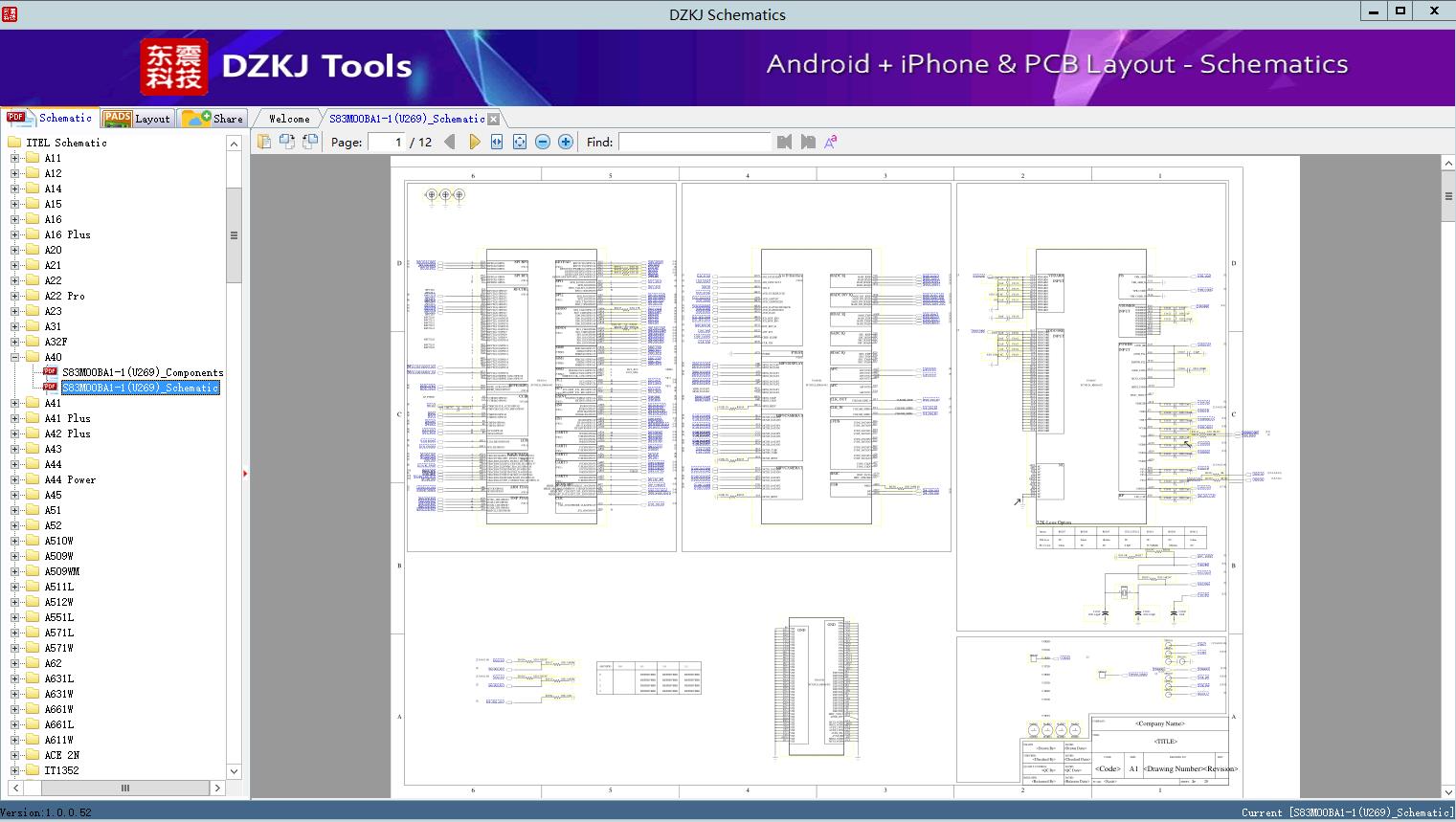
Task: Open S83MOOBA1-1(U269)_Components file
Action: coord(143,372)
